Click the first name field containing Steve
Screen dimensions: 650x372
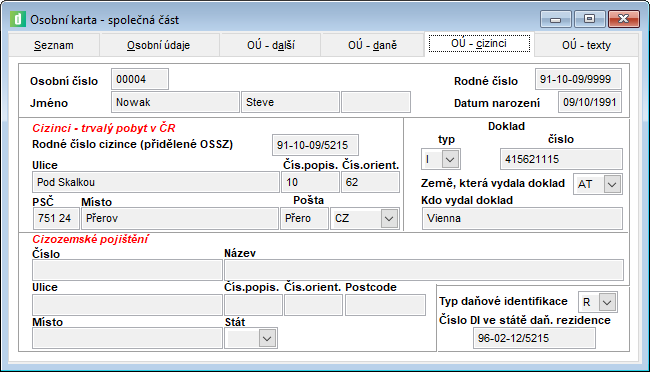(290, 102)
